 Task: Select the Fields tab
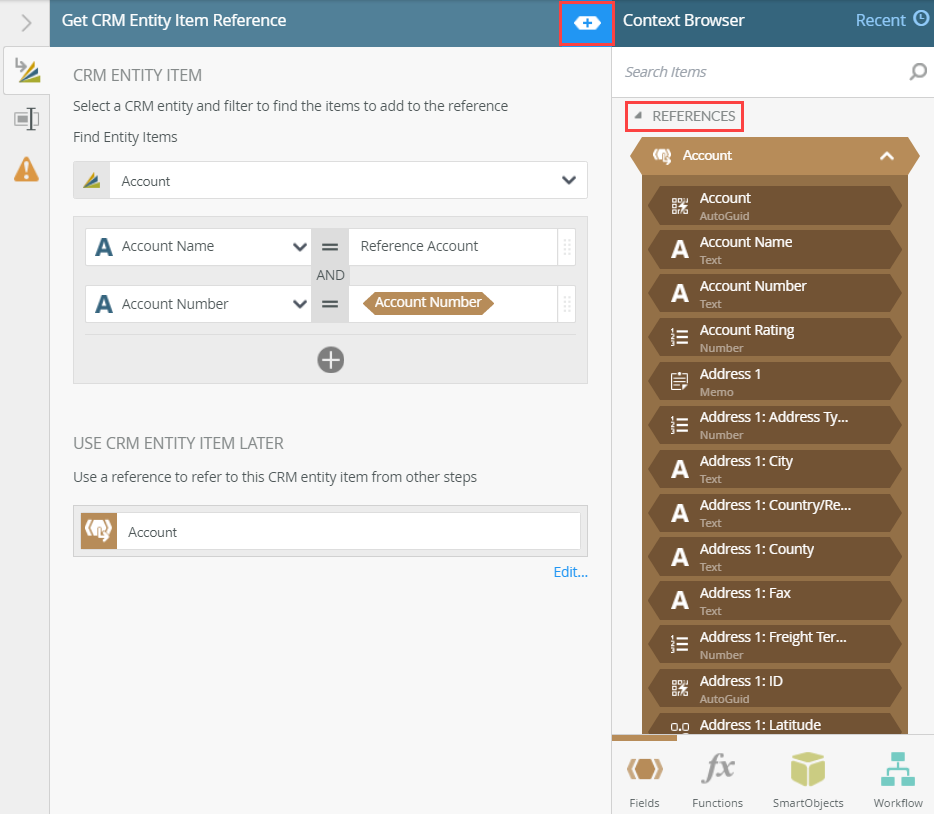[x=644, y=780]
